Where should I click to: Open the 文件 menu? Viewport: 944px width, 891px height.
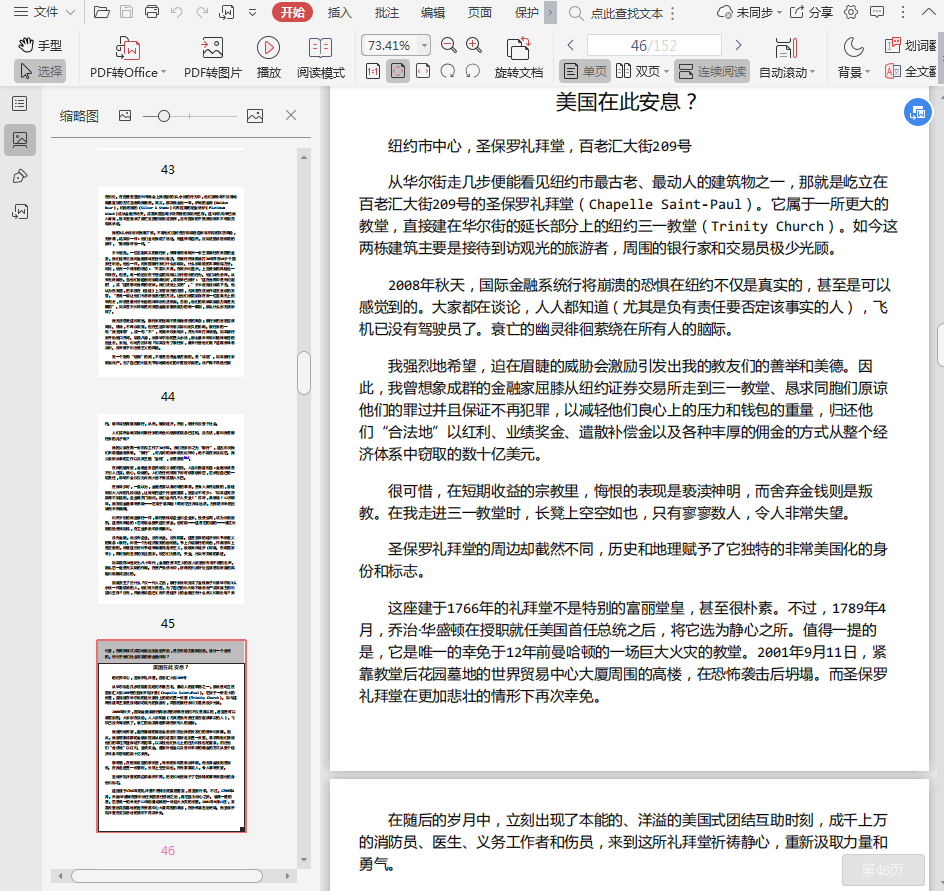click(x=45, y=12)
